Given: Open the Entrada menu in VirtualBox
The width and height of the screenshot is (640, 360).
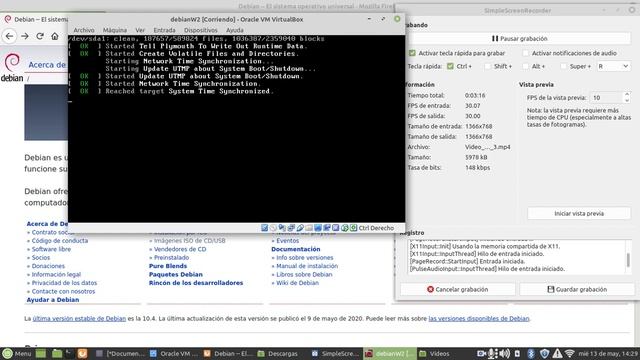Looking at the screenshot, I should click(x=164, y=30).
